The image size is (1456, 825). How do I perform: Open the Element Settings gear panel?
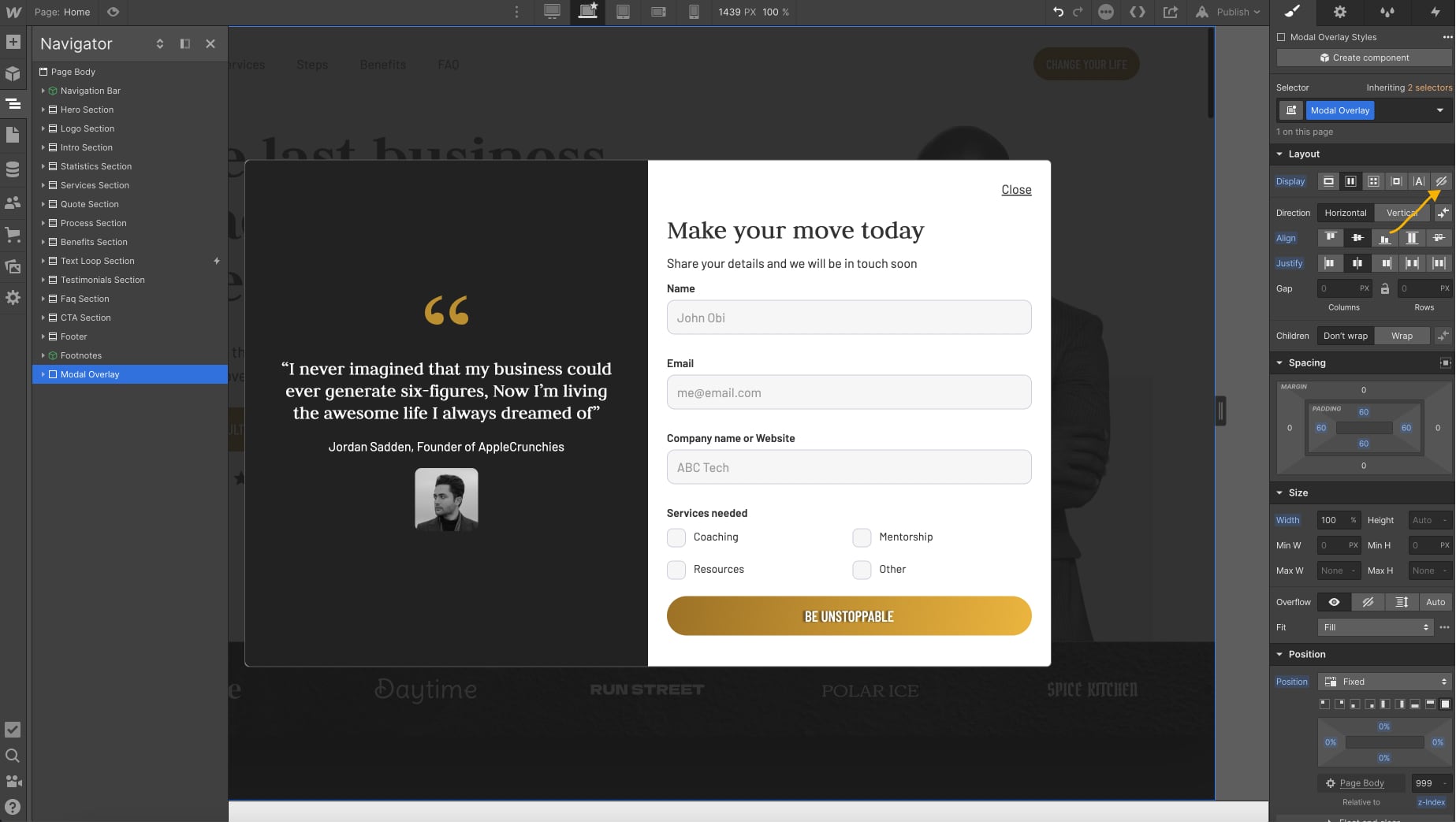1339,12
